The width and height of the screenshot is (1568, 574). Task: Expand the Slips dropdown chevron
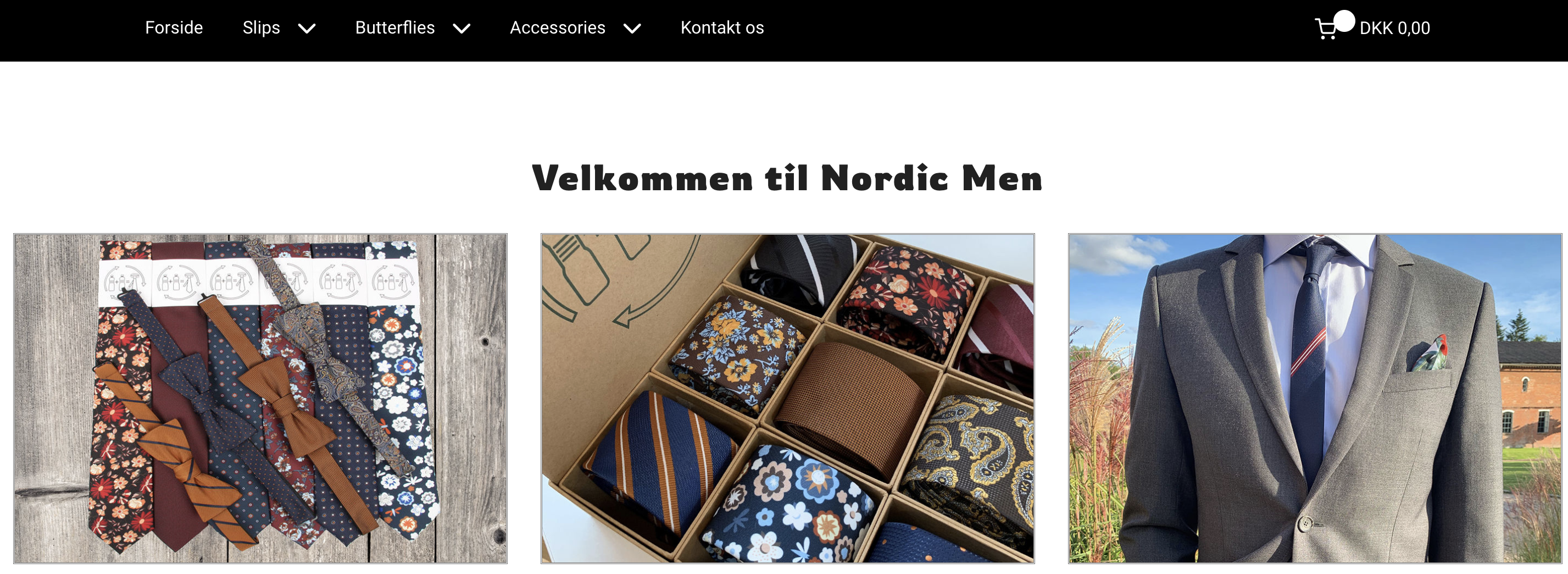tap(307, 29)
